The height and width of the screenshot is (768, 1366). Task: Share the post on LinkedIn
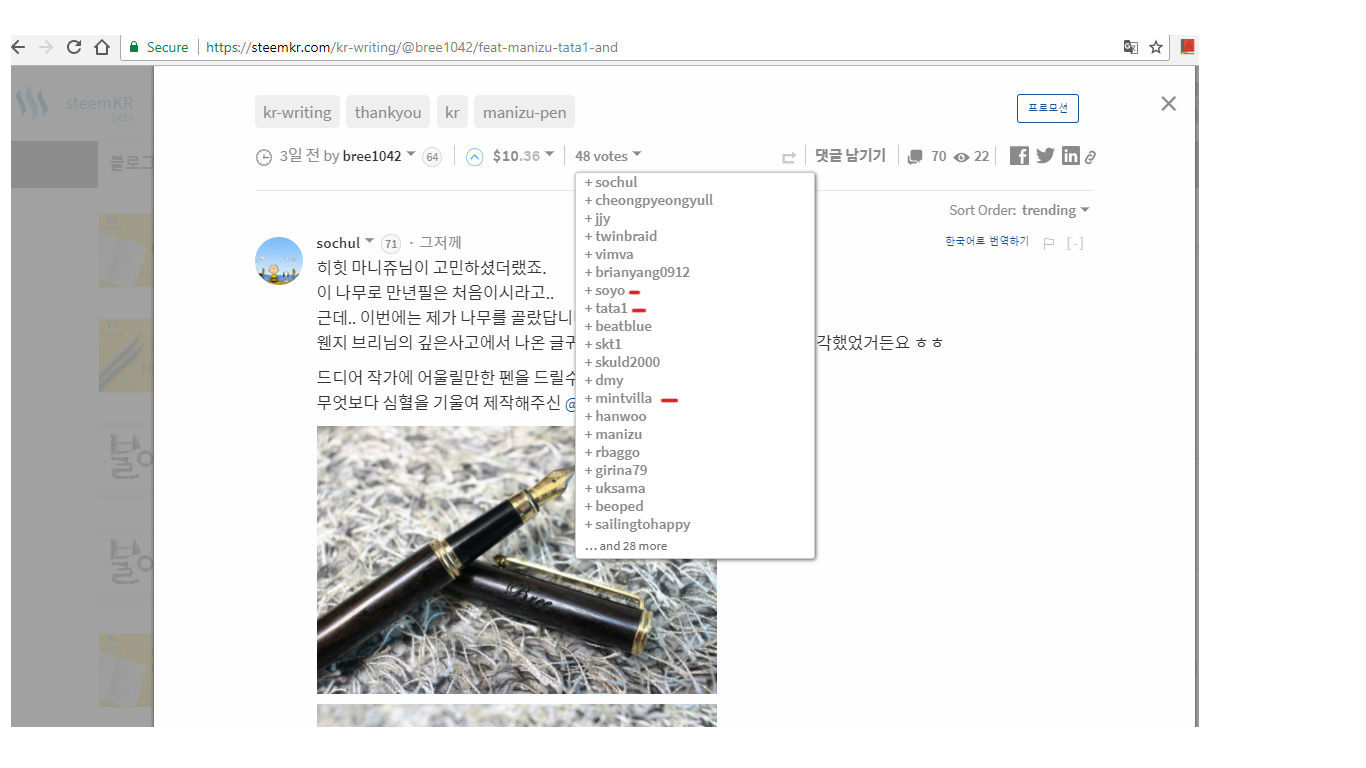(1070, 155)
